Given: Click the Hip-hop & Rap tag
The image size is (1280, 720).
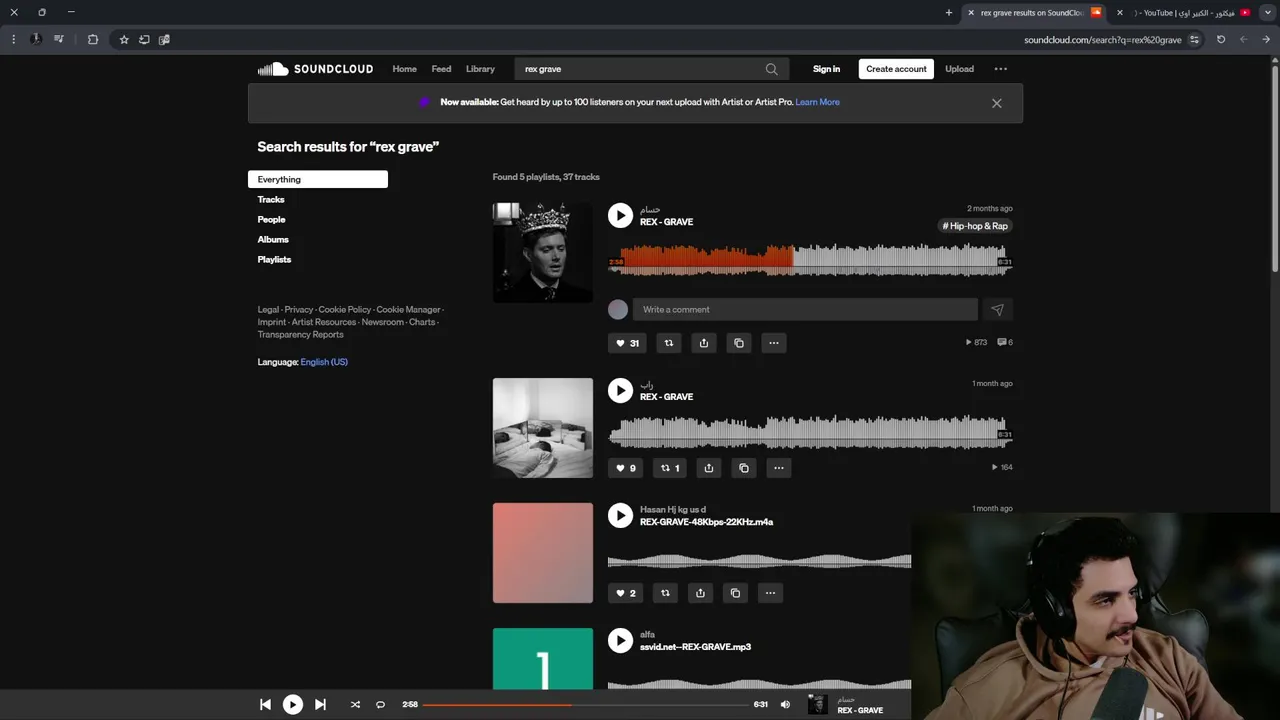Looking at the screenshot, I should pyautogui.click(x=975, y=226).
